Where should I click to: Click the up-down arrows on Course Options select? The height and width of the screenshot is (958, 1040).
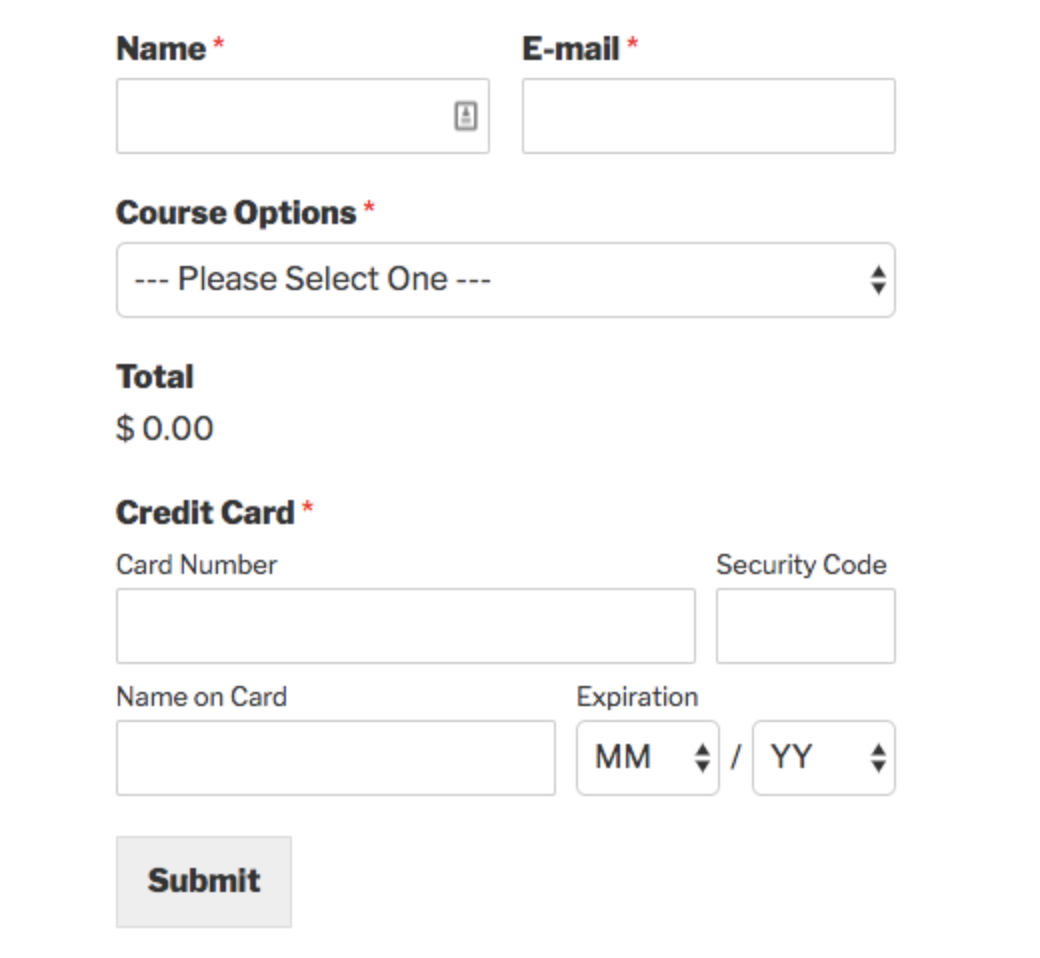tap(877, 280)
